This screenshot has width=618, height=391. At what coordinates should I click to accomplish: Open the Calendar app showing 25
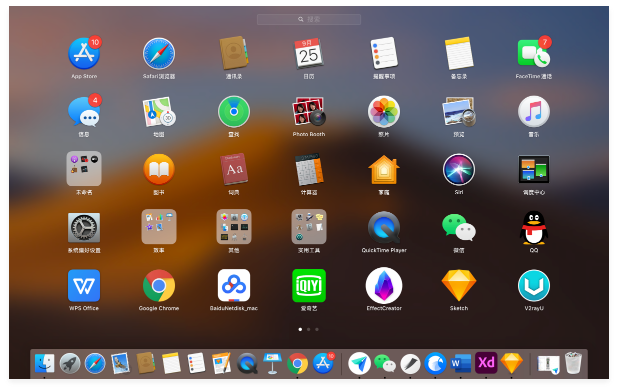click(309, 53)
